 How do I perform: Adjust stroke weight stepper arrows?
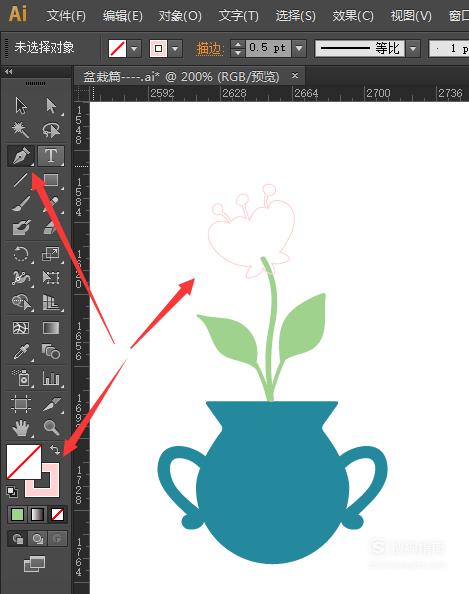coord(238,48)
